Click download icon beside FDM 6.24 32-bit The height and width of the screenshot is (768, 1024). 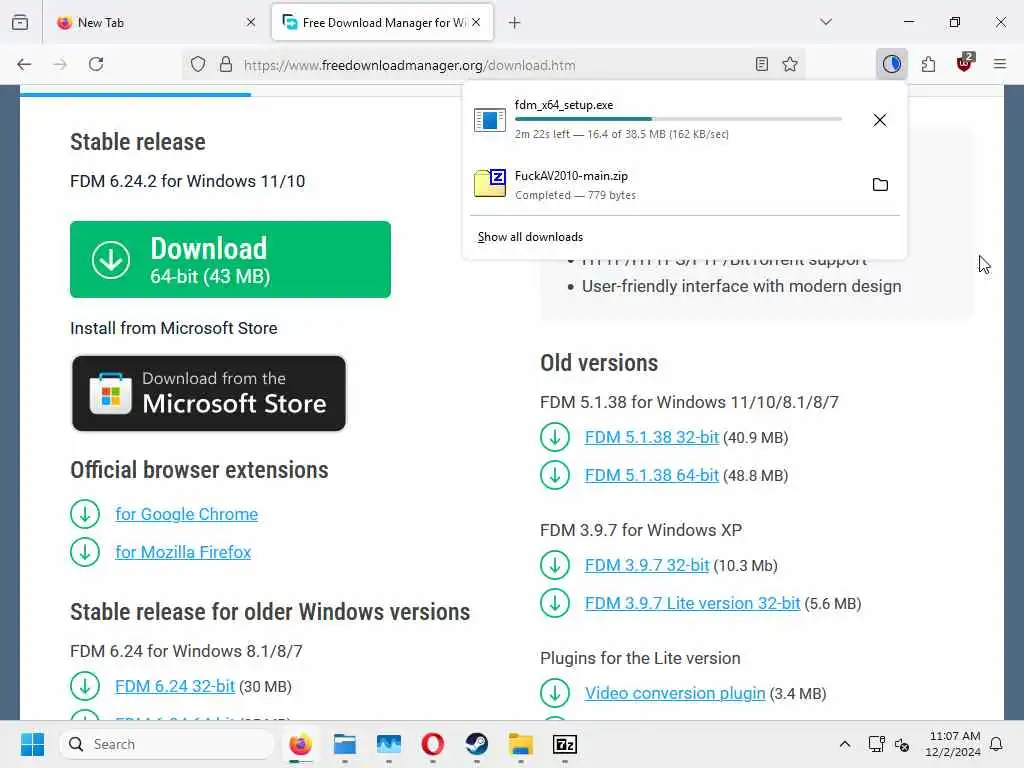click(85, 686)
